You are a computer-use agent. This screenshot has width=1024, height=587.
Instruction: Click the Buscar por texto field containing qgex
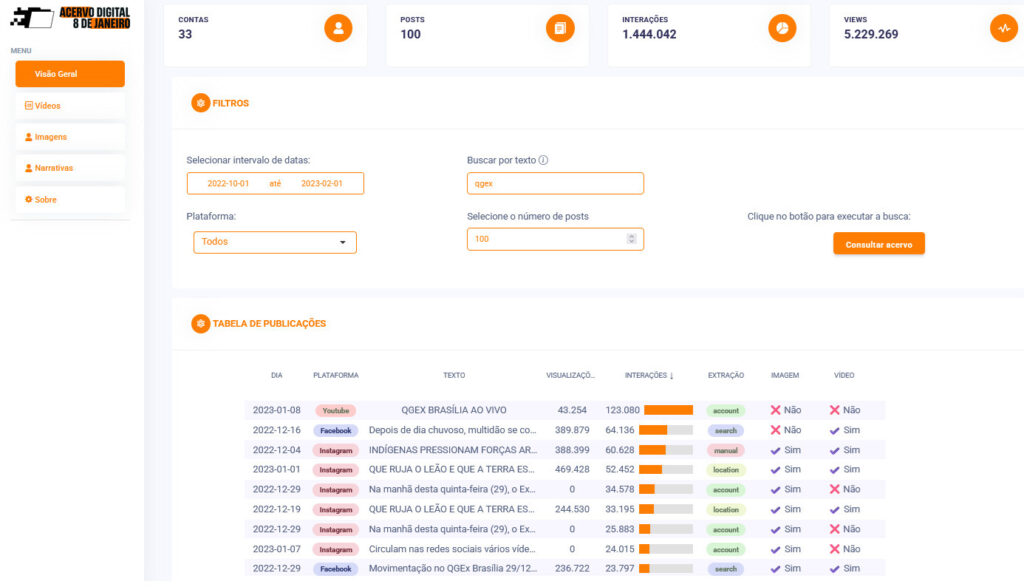click(555, 184)
